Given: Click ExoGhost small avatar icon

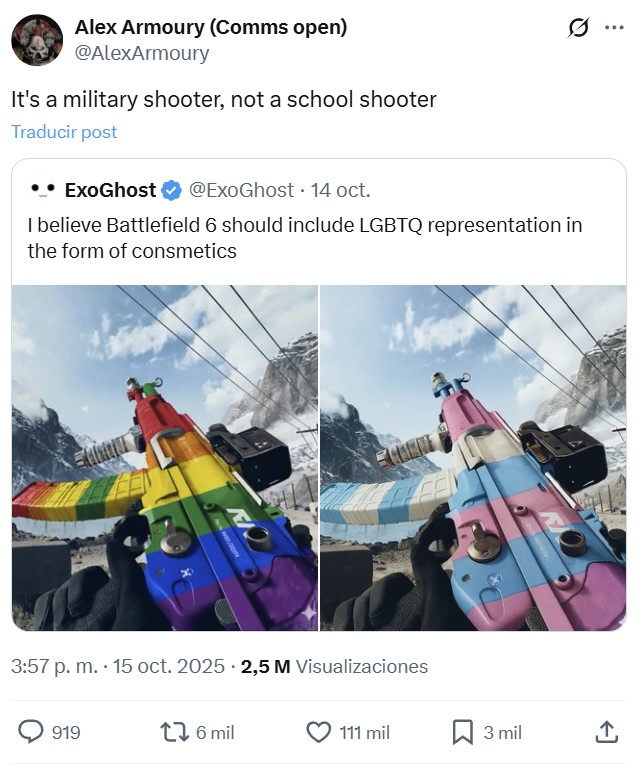Looking at the screenshot, I should pyautogui.click(x=42, y=190).
